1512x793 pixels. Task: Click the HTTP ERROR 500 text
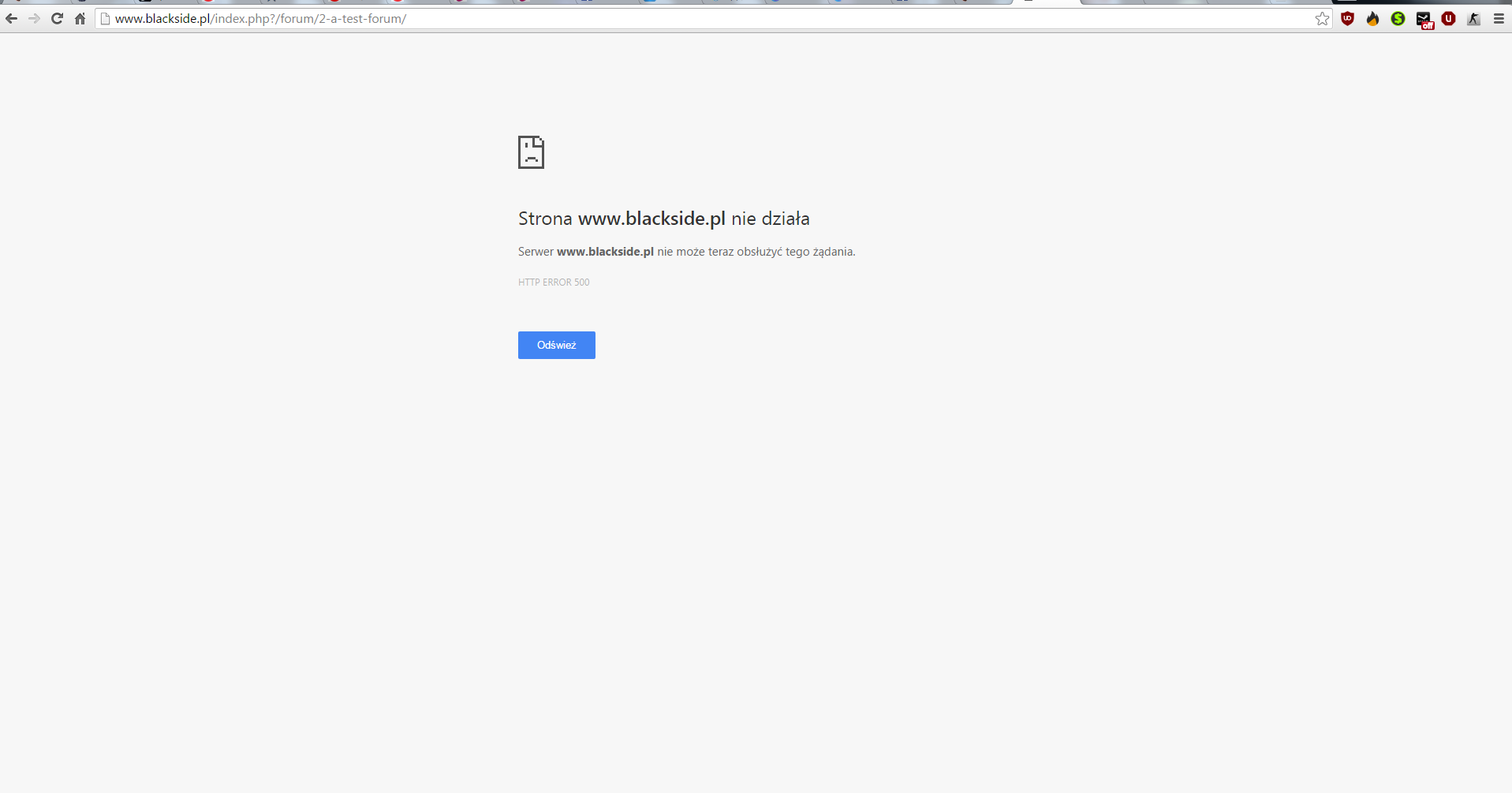554,282
